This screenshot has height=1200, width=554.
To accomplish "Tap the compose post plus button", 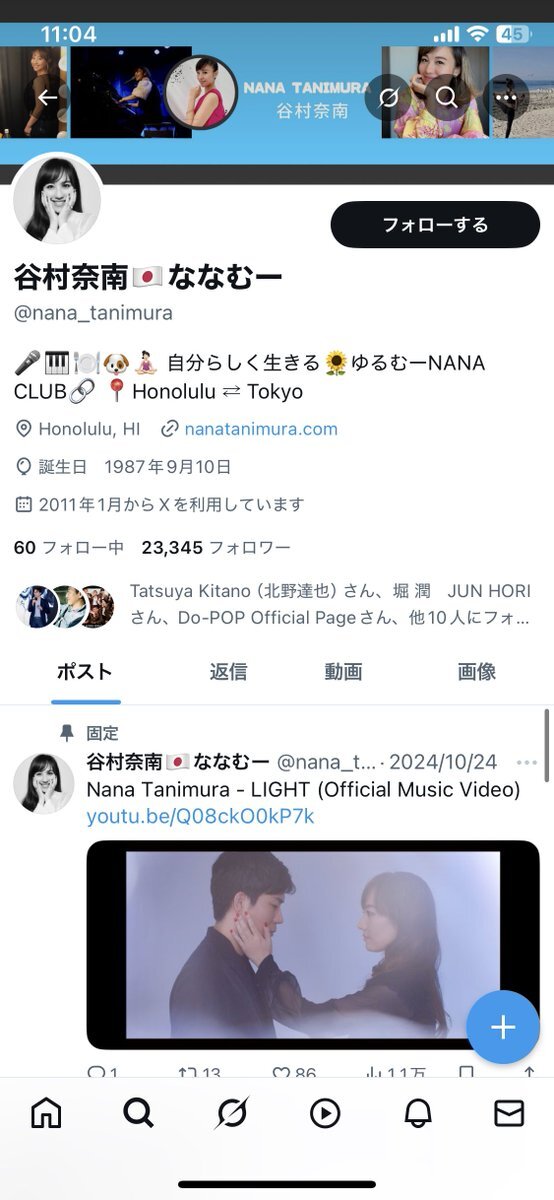I will [x=503, y=1027].
